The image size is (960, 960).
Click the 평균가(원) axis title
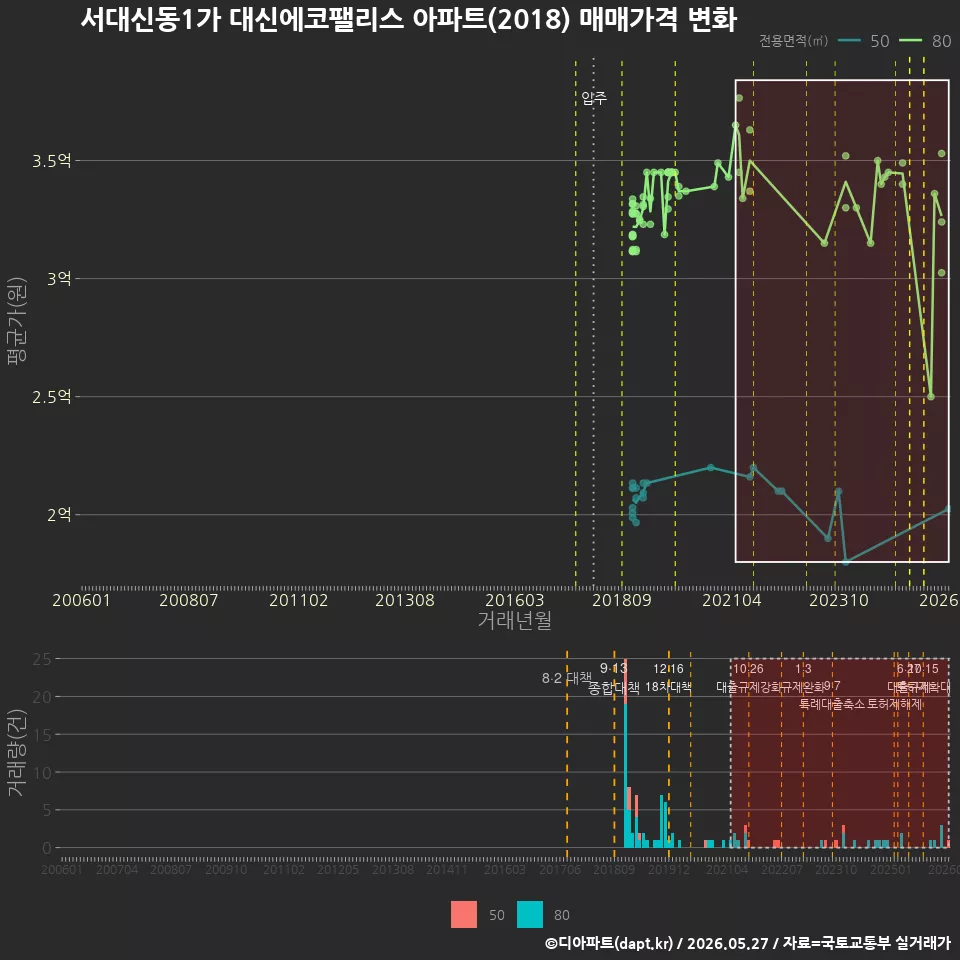point(17,321)
